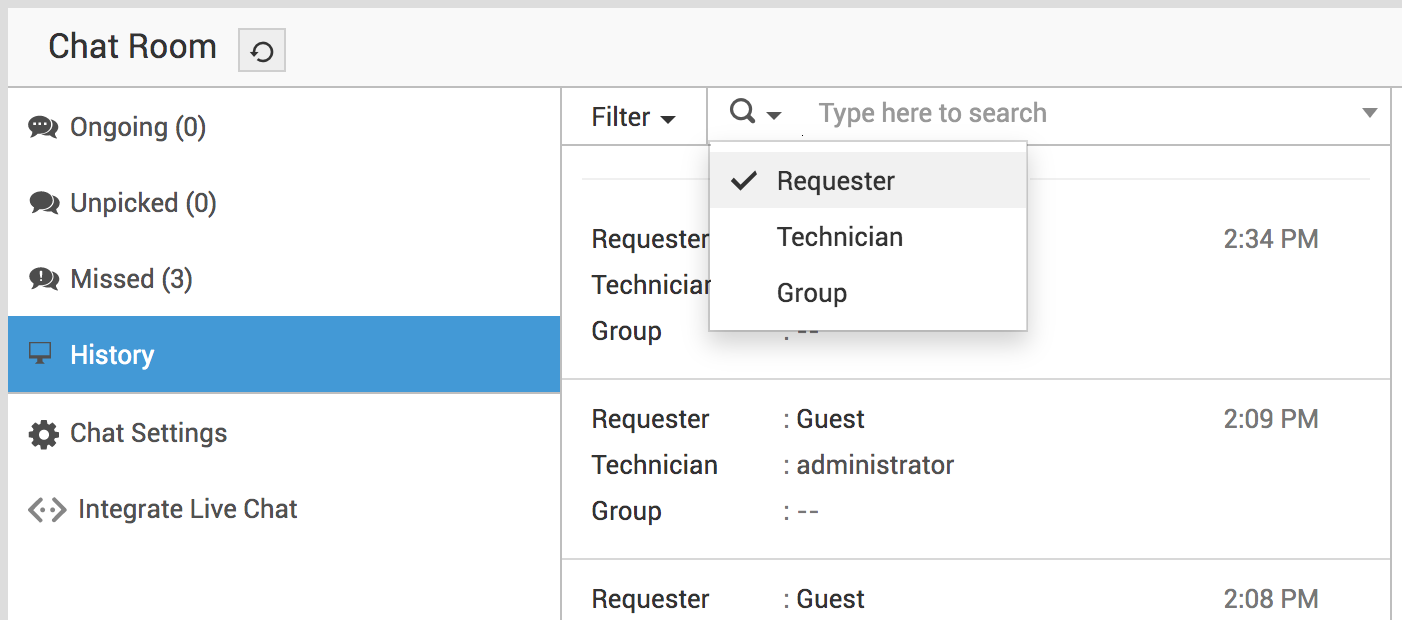Click the Unpicked chats bubble icon
The height and width of the screenshot is (620, 1402).
click(x=44, y=204)
